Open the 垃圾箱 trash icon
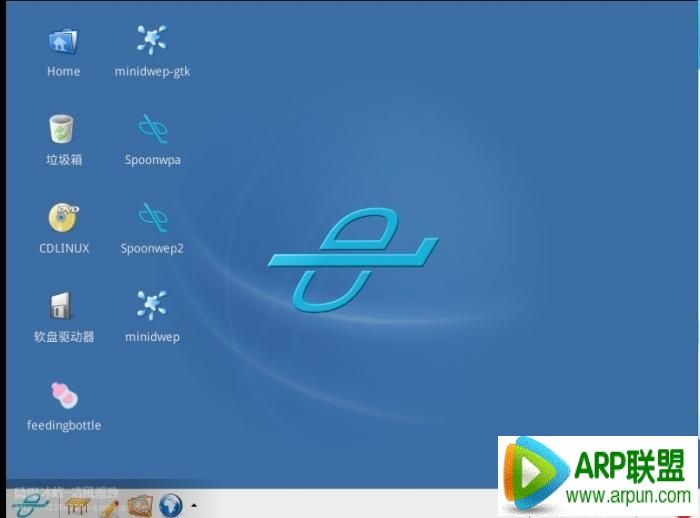The width and height of the screenshot is (700, 518). click(62, 129)
